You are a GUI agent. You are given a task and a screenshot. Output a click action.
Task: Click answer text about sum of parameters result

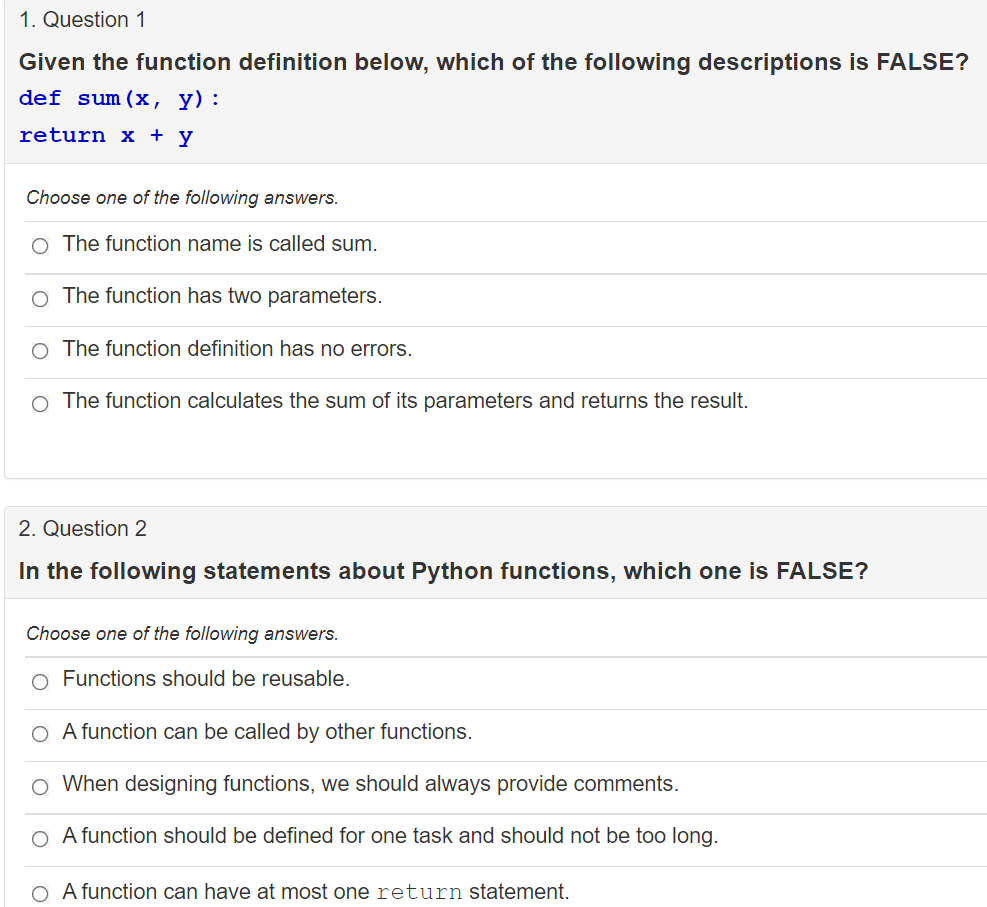(x=405, y=401)
